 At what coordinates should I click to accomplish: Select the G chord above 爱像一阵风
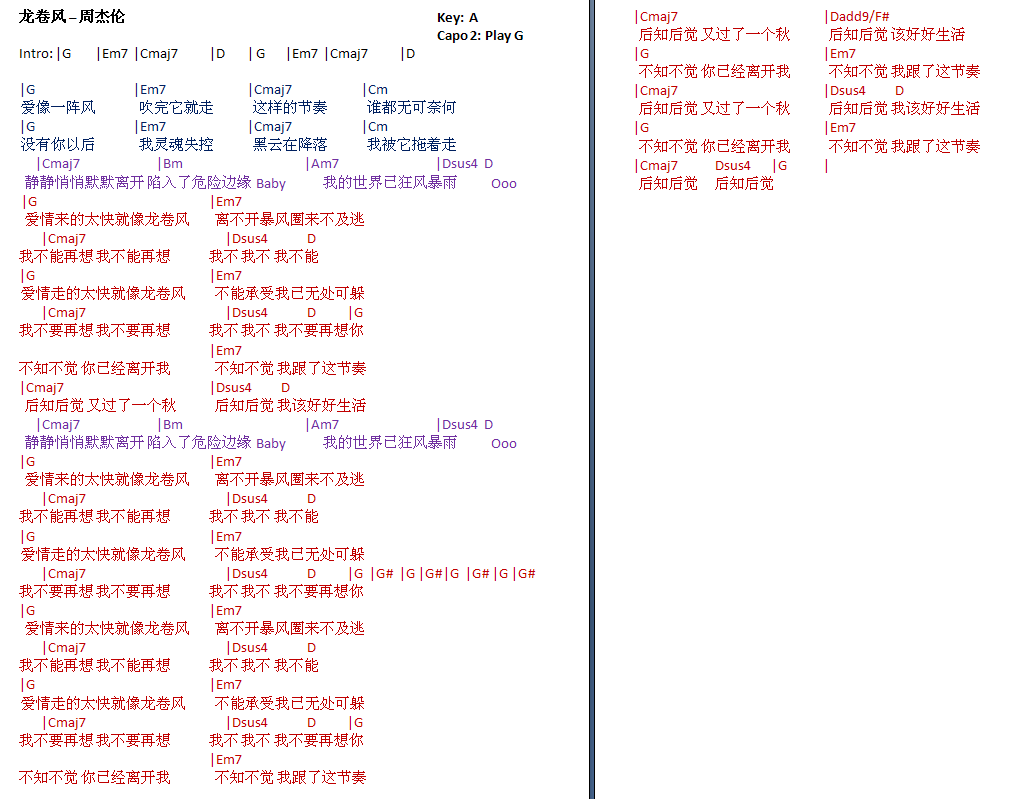pyautogui.click(x=30, y=90)
